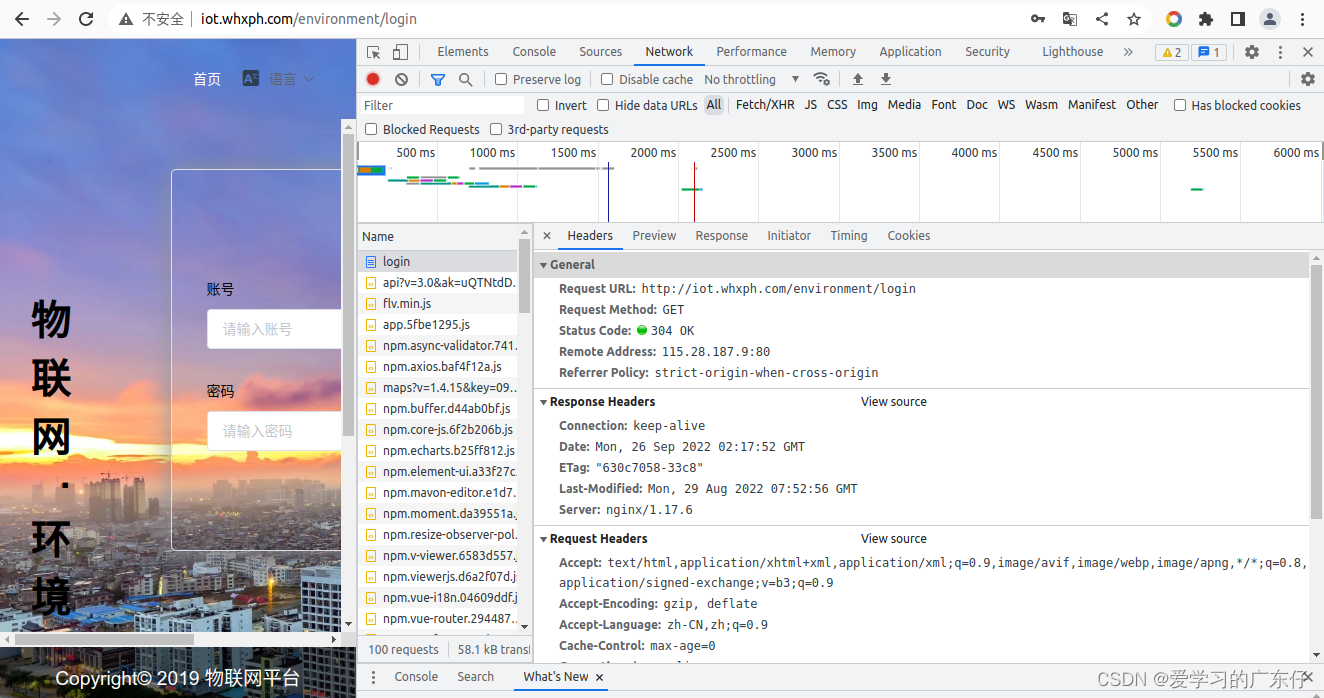1324x698 pixels.
Task: Open the drawer three-dot menu
Action: pos(374,677)
